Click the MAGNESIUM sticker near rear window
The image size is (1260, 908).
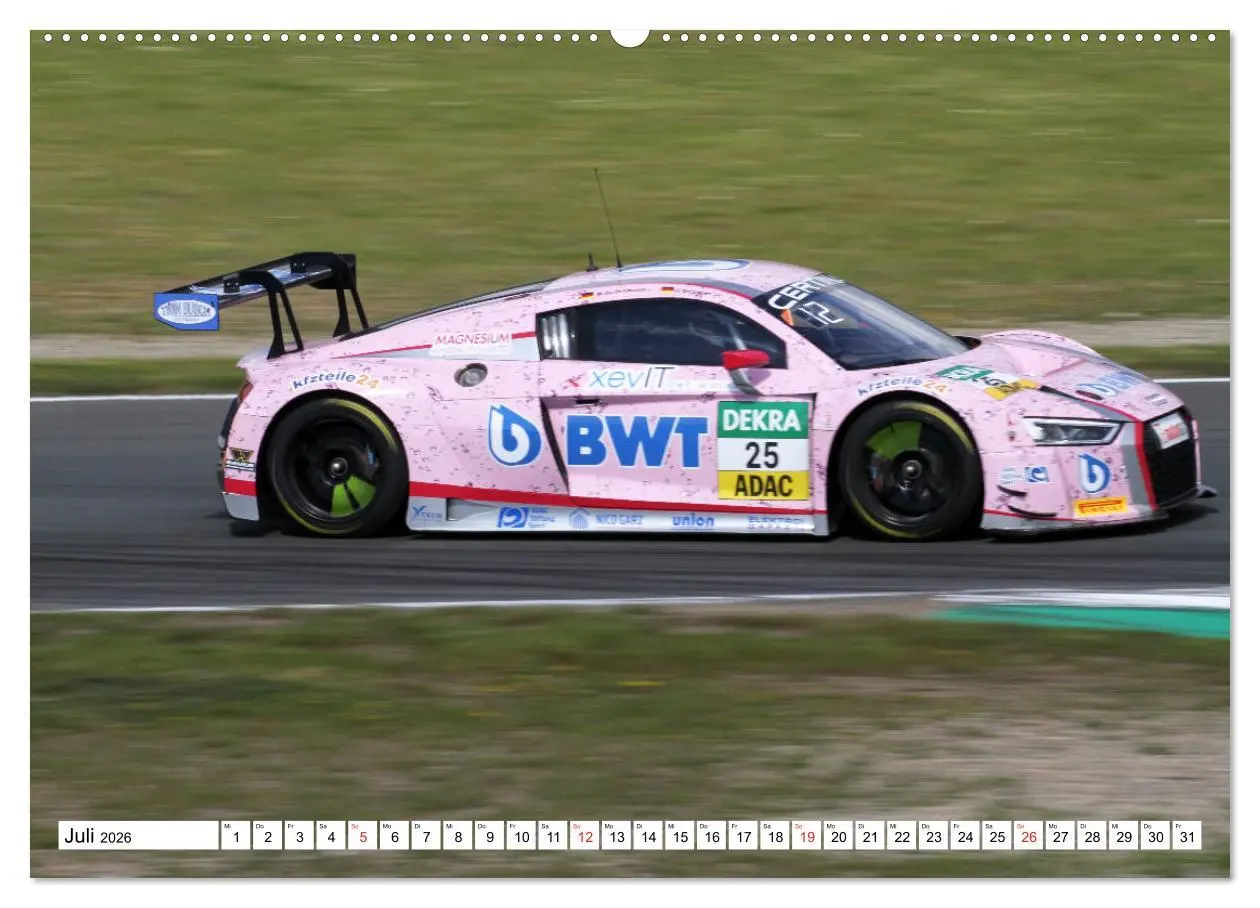(x=472, y=340)
